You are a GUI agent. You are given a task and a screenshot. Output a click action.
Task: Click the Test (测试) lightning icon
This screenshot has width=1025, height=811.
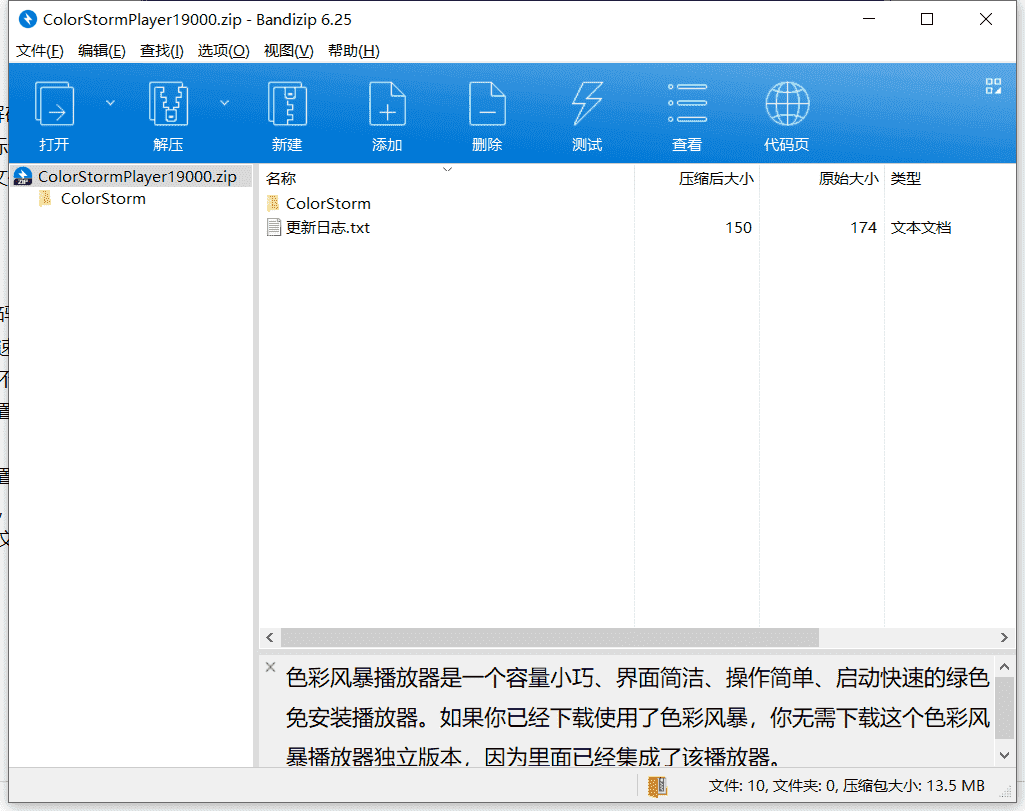click(x=587, y=103)
